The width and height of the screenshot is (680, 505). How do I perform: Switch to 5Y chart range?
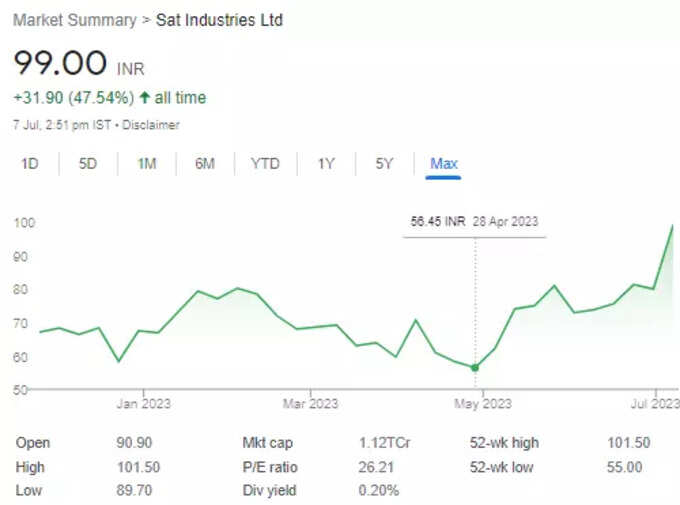tap(384, 164)
